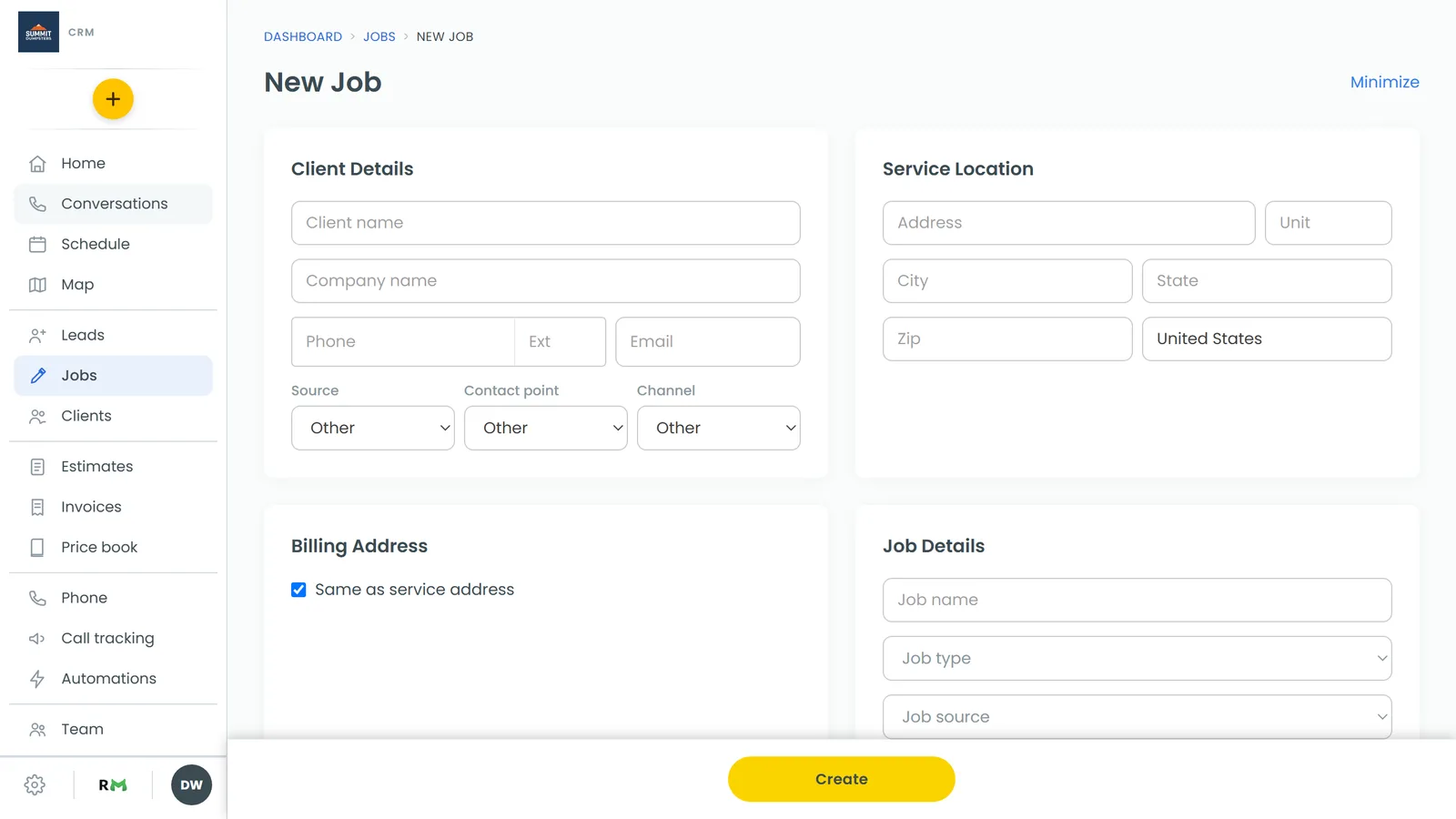The image size is (1456, 819).
Task: Click the Summit CRM logo
Action: pyautogui.click(x=38, y=32)
